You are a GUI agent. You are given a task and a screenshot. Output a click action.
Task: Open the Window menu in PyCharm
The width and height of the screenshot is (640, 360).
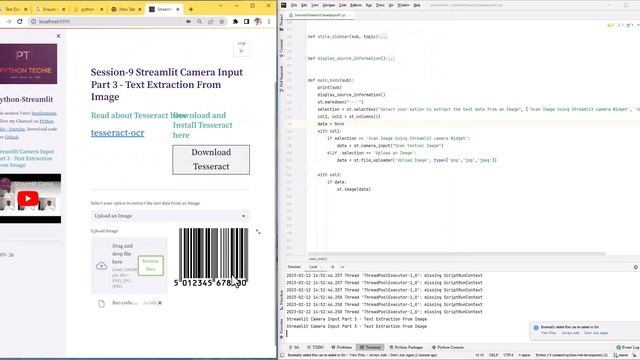coord(403,5)
